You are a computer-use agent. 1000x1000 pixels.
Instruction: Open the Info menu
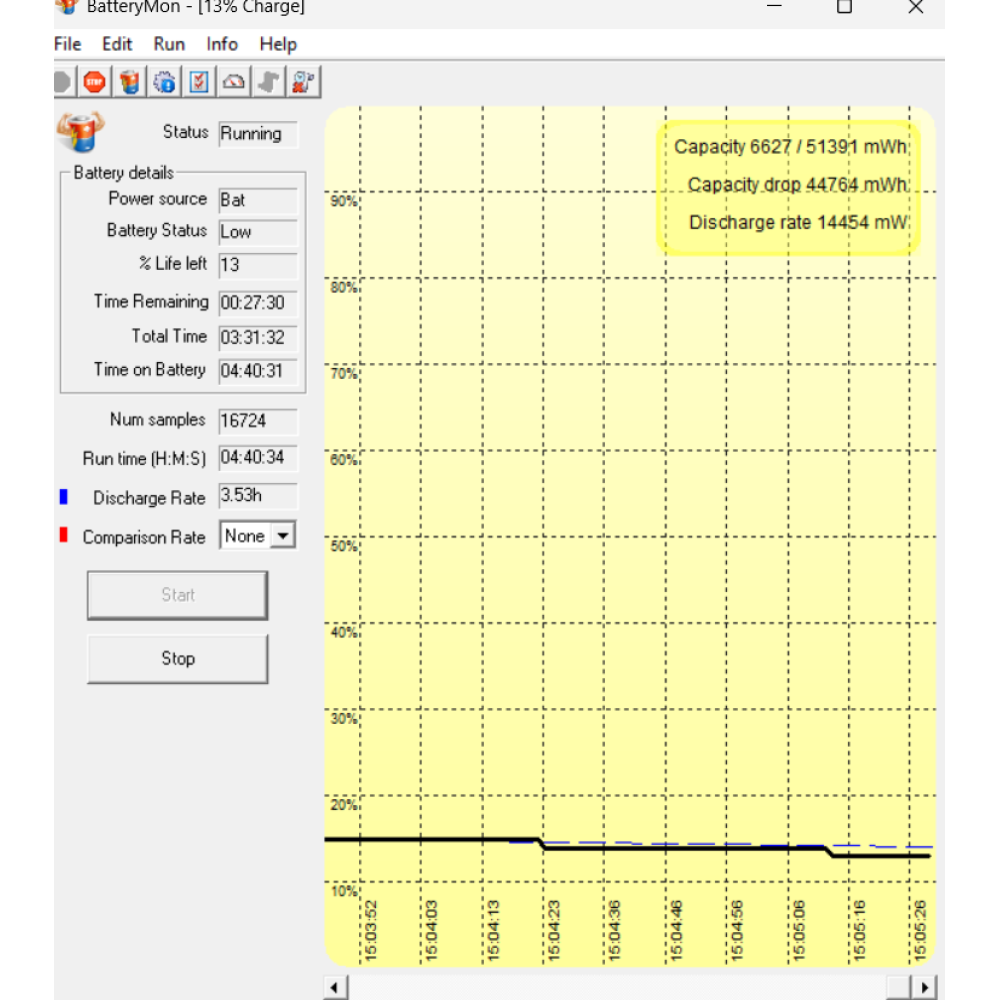point(222,44)
